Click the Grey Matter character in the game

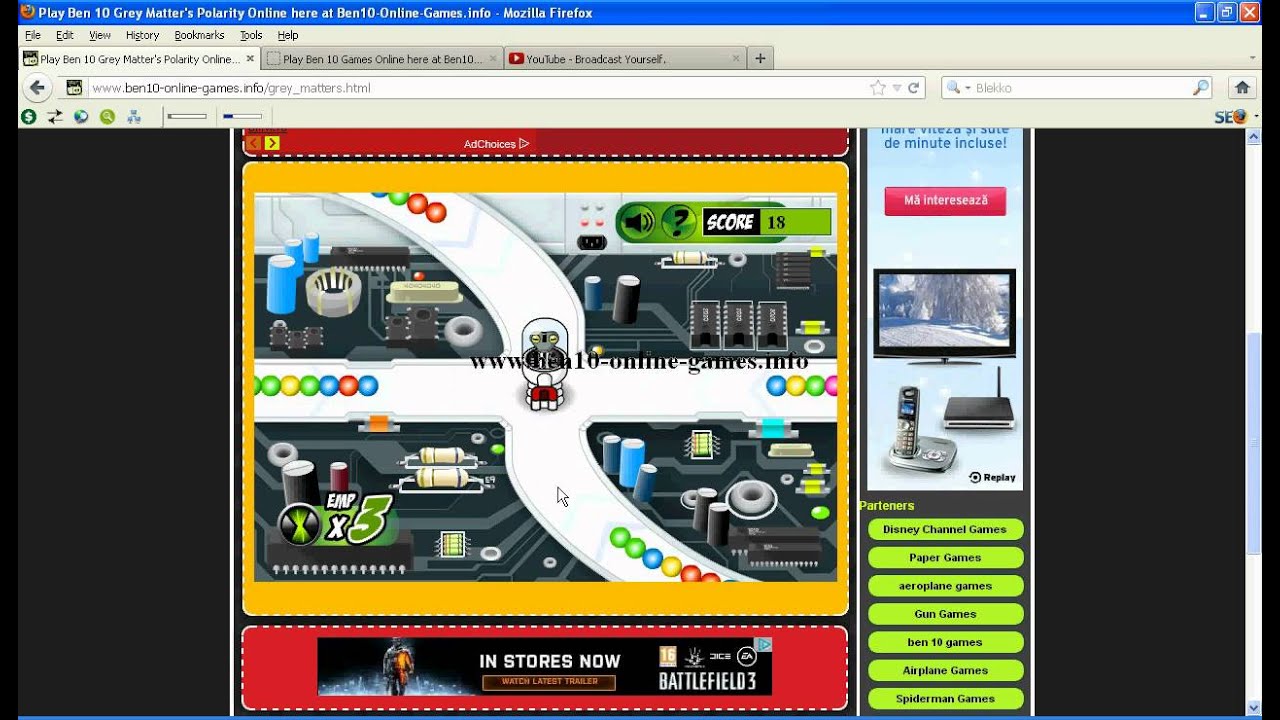[x=544, y=364]
